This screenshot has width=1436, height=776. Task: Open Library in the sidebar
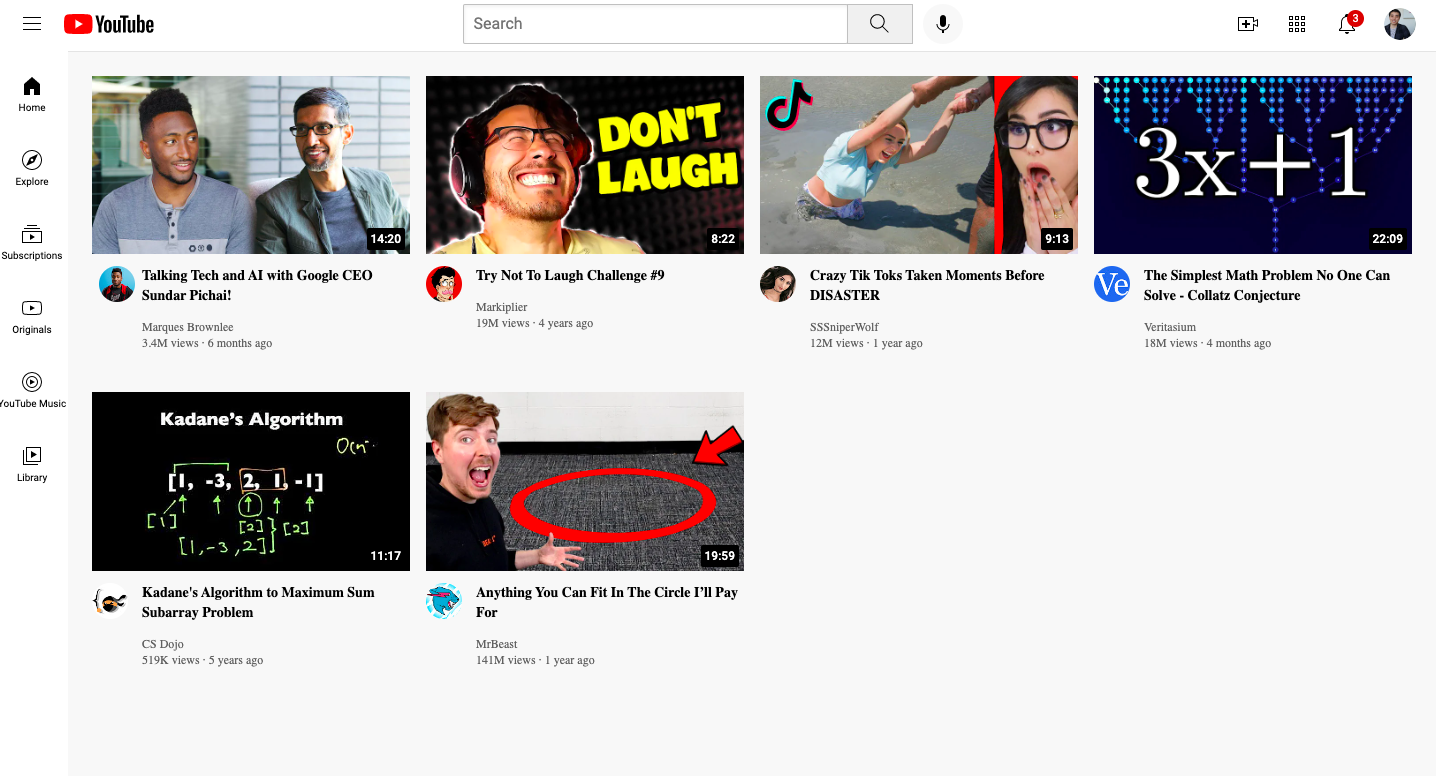(x=32, y=464)
